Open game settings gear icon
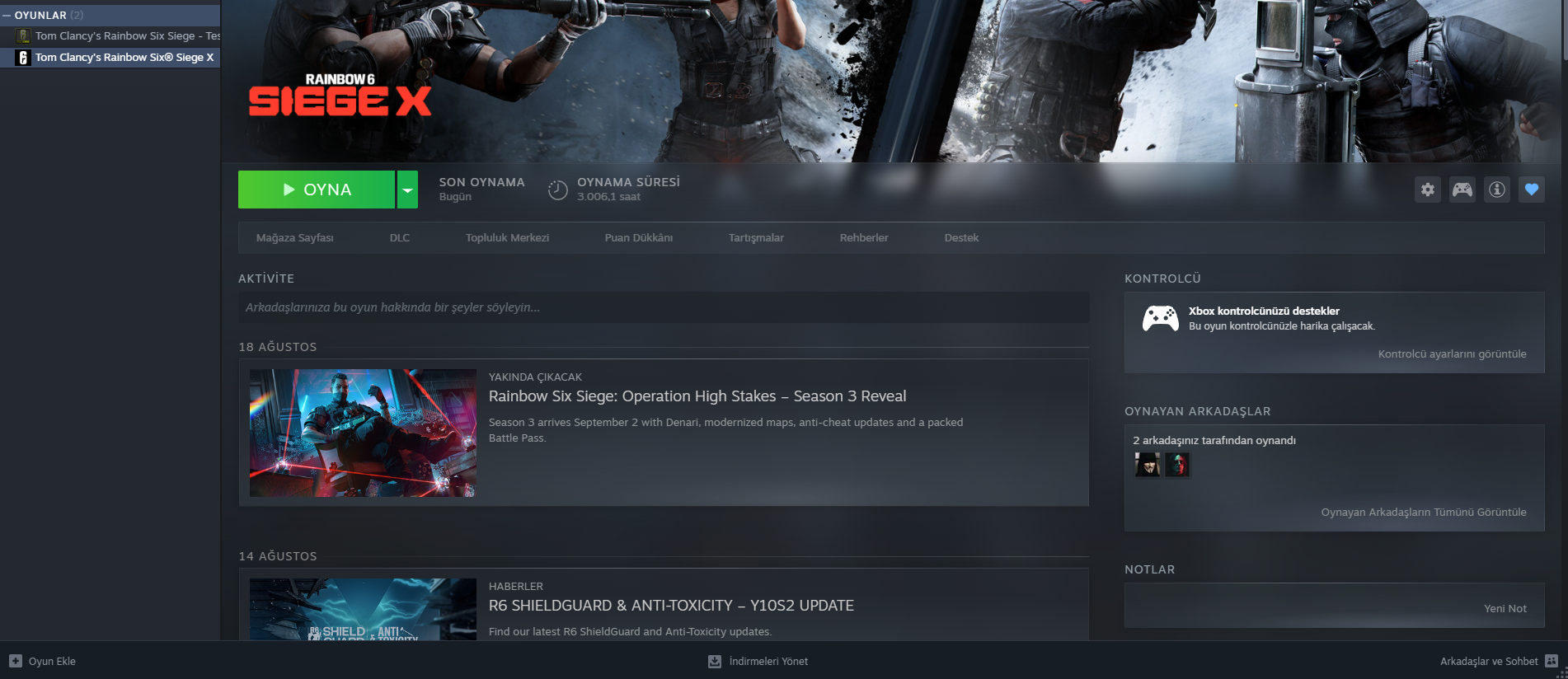Viewport: 1568px width, 679px height. click(x=1428, y=190)
